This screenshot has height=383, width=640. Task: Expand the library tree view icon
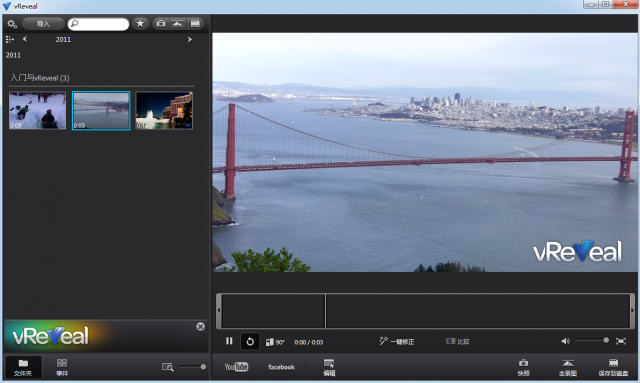coord(10,39)
